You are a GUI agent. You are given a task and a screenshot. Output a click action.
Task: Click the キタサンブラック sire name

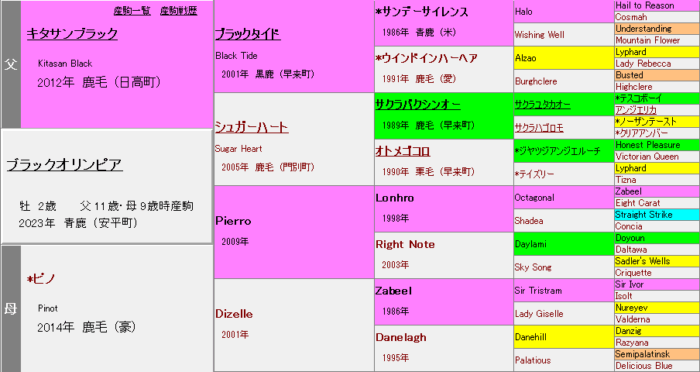pos(72,33)
